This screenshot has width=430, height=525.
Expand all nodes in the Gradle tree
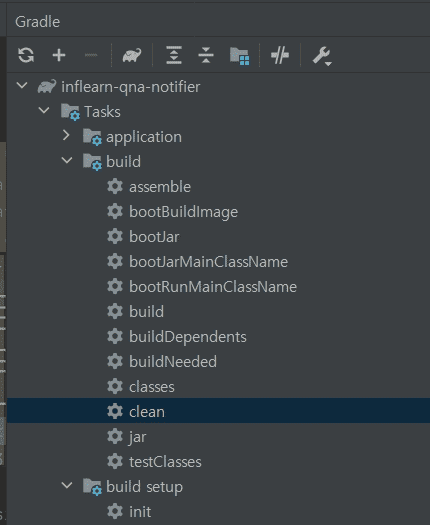pyautogui.click(x=174, y=55)
